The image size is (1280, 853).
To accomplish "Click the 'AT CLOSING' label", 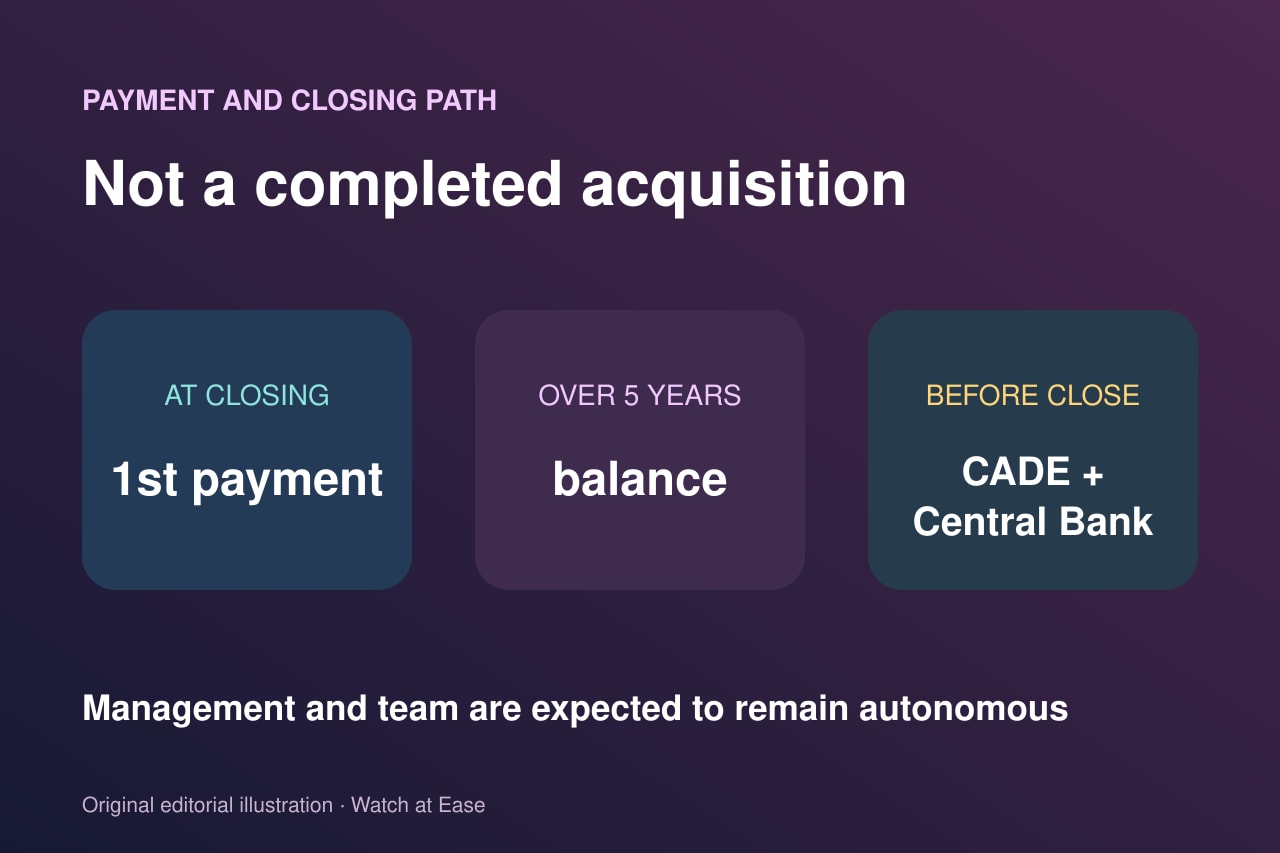I will (x=247, y=395).
